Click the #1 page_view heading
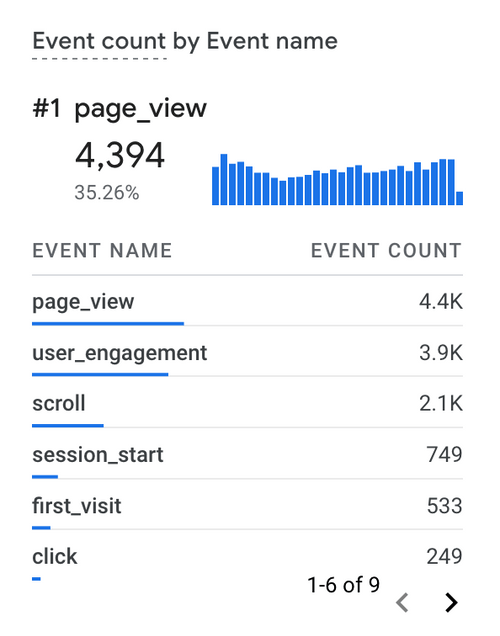Screen dimensions: 500x636 coord(120,109)
